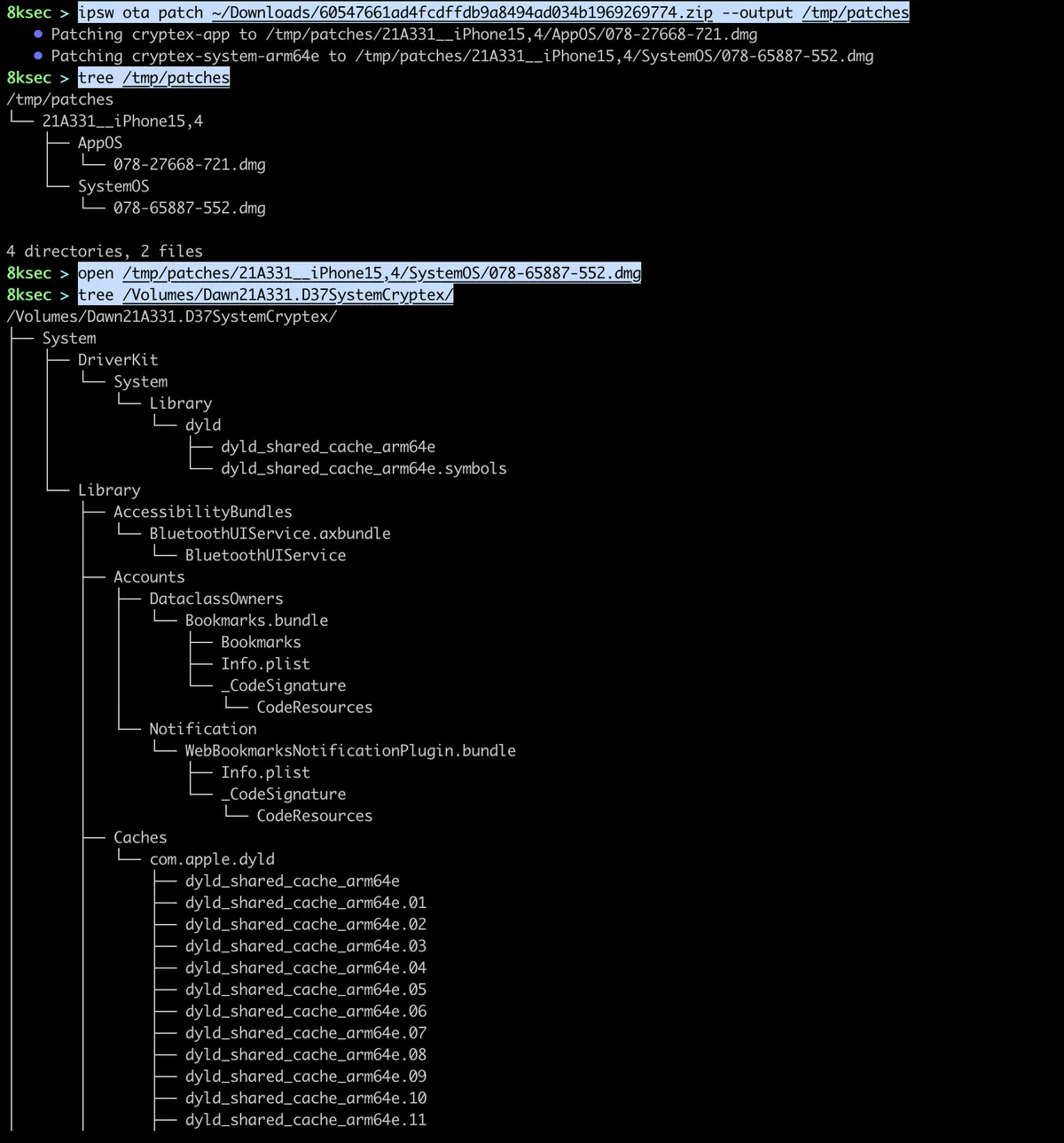The width and height of the screenshot is (1064, 1143).
Task: Click the tree /tmp/patches command
Action: coord(153,77)
